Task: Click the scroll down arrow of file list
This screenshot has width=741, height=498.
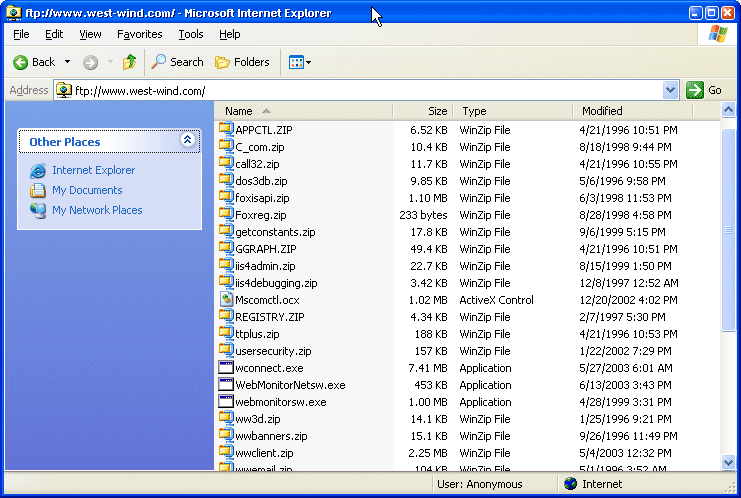Action: (728, 462)
